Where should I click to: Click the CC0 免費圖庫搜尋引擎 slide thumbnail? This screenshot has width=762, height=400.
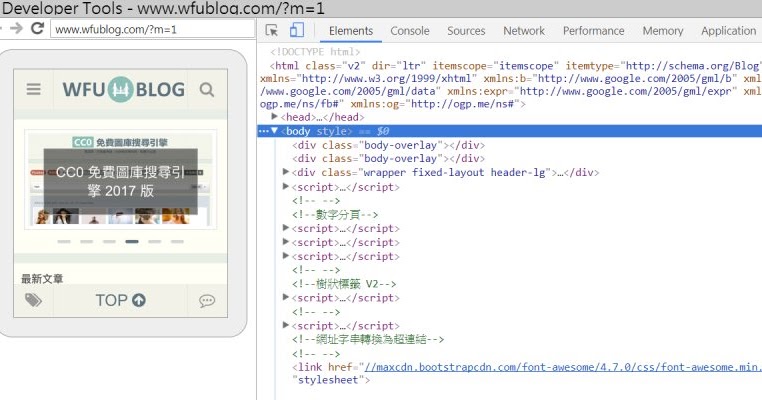(x=121, y=179)
